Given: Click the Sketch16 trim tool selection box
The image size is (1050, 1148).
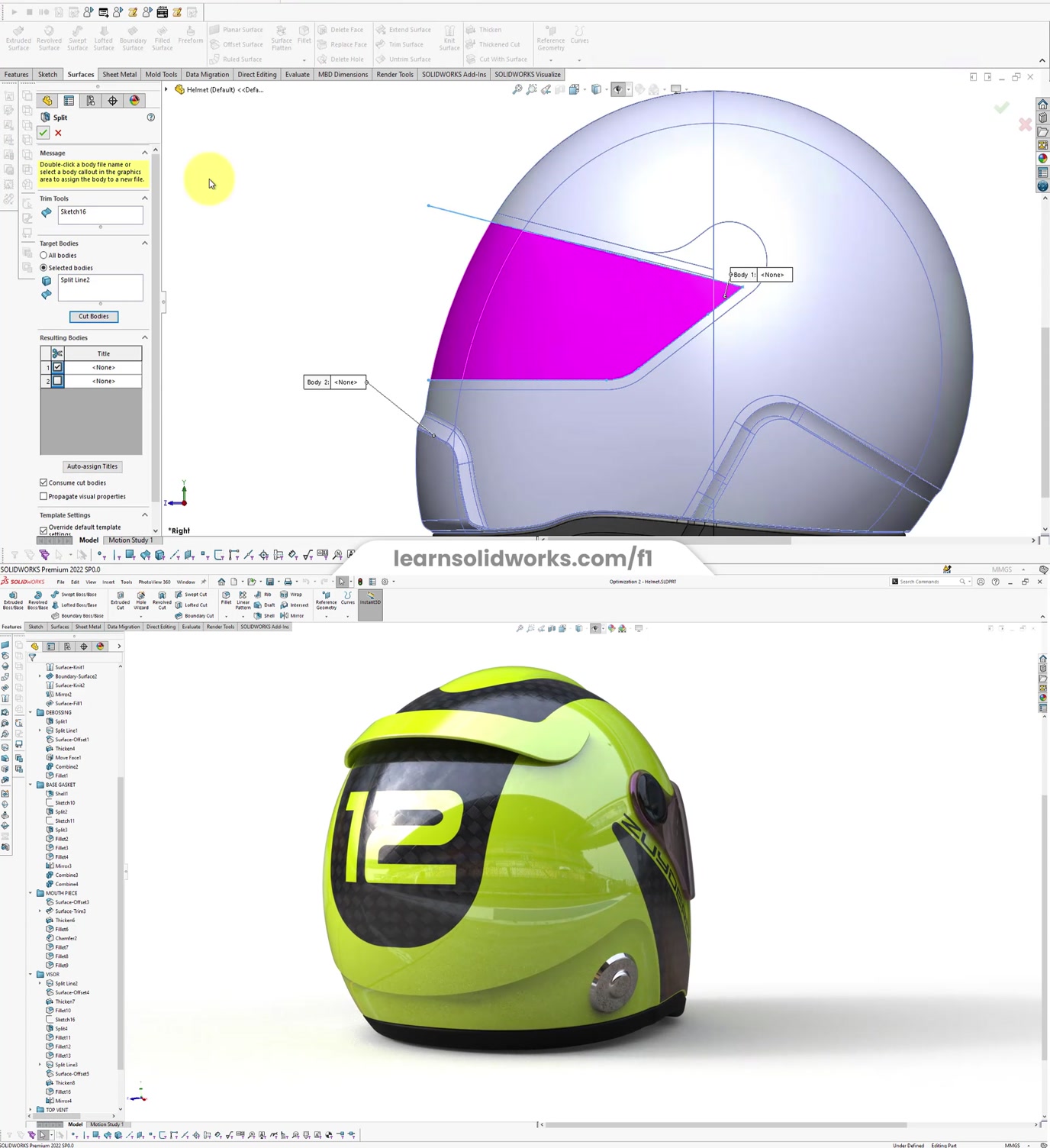Looking at the screenshot, I should tap(100, 214).
